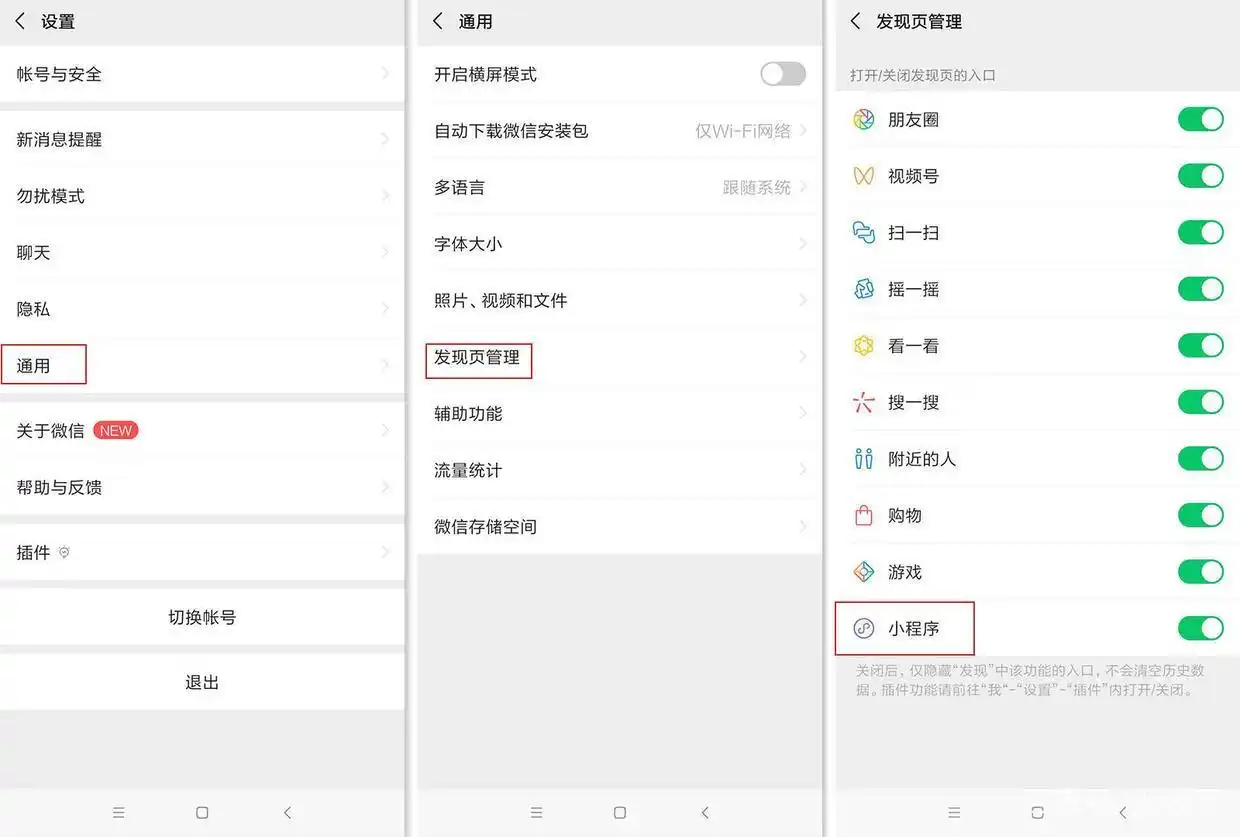Open 插件 settings row

point(202,552)
